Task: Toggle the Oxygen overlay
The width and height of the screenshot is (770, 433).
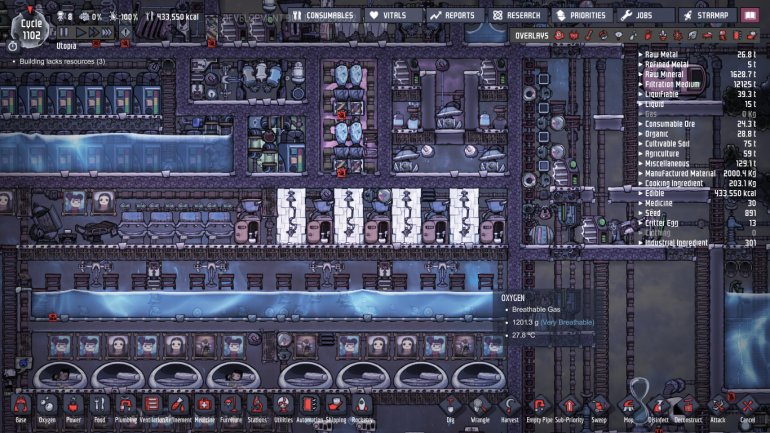Action: (559, 35)
